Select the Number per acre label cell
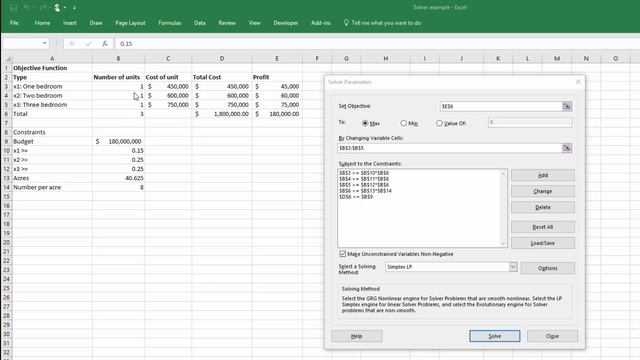This screenshot has height=360, width=640. (x=52, y=187)
